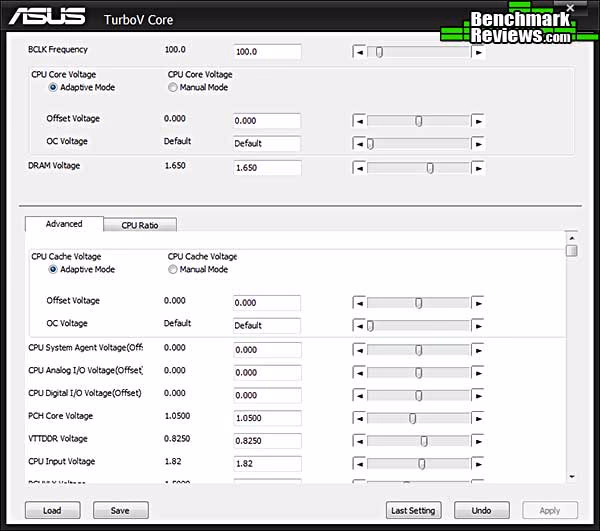Click the CPU System Agent Voltage field
This screenshot has width=600, height=531.
pos(267,350)
